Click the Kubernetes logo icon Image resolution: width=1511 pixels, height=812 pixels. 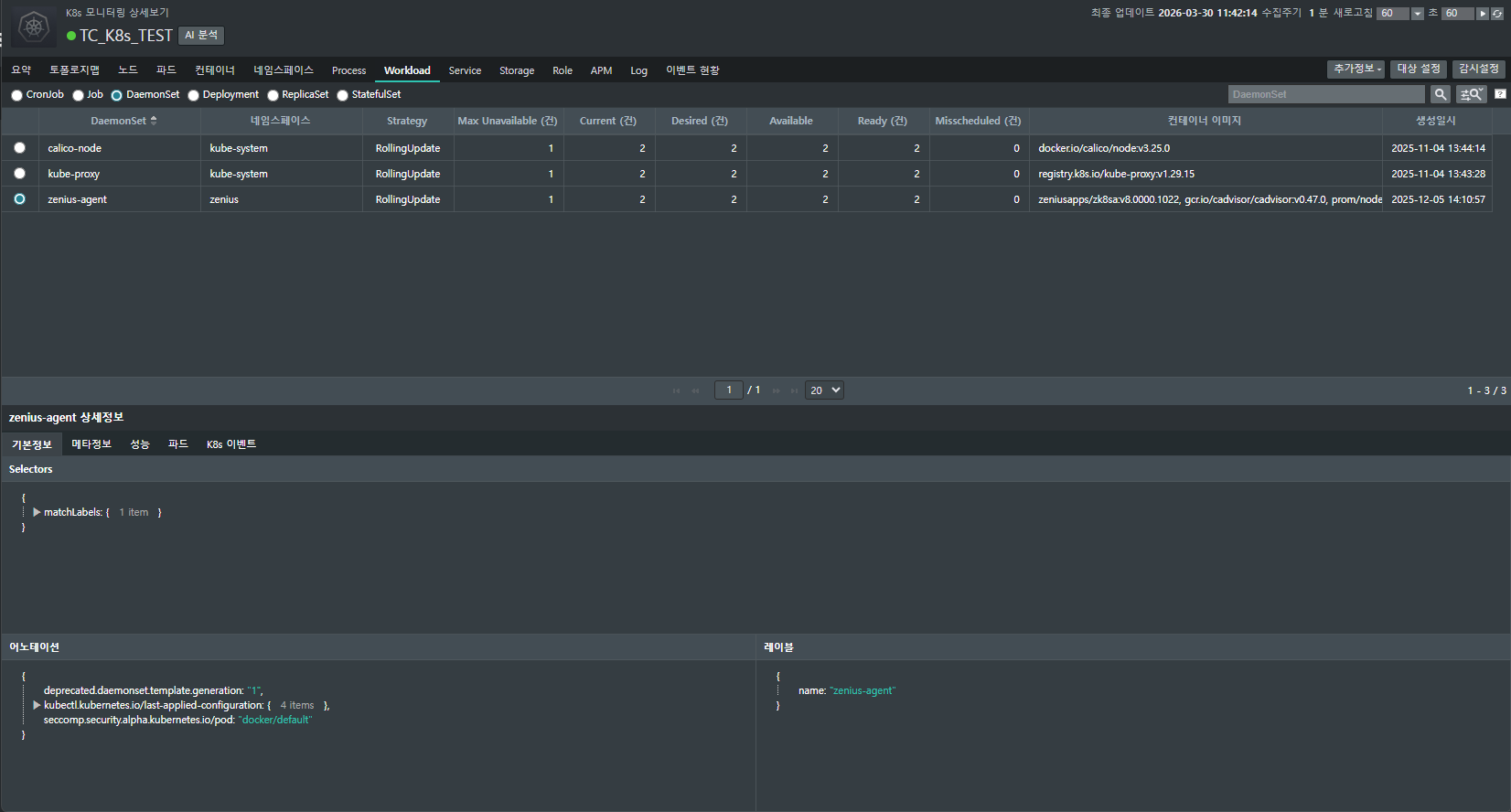(x=34, y=26)
